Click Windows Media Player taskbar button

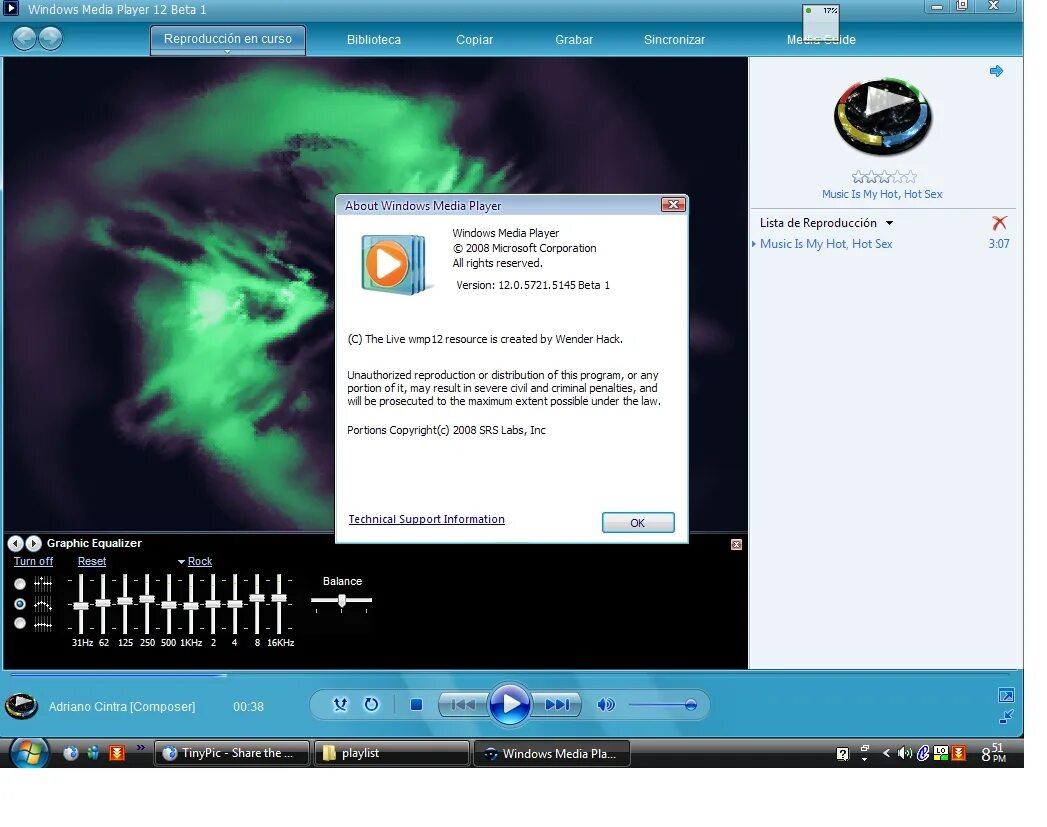coord(552,753)
